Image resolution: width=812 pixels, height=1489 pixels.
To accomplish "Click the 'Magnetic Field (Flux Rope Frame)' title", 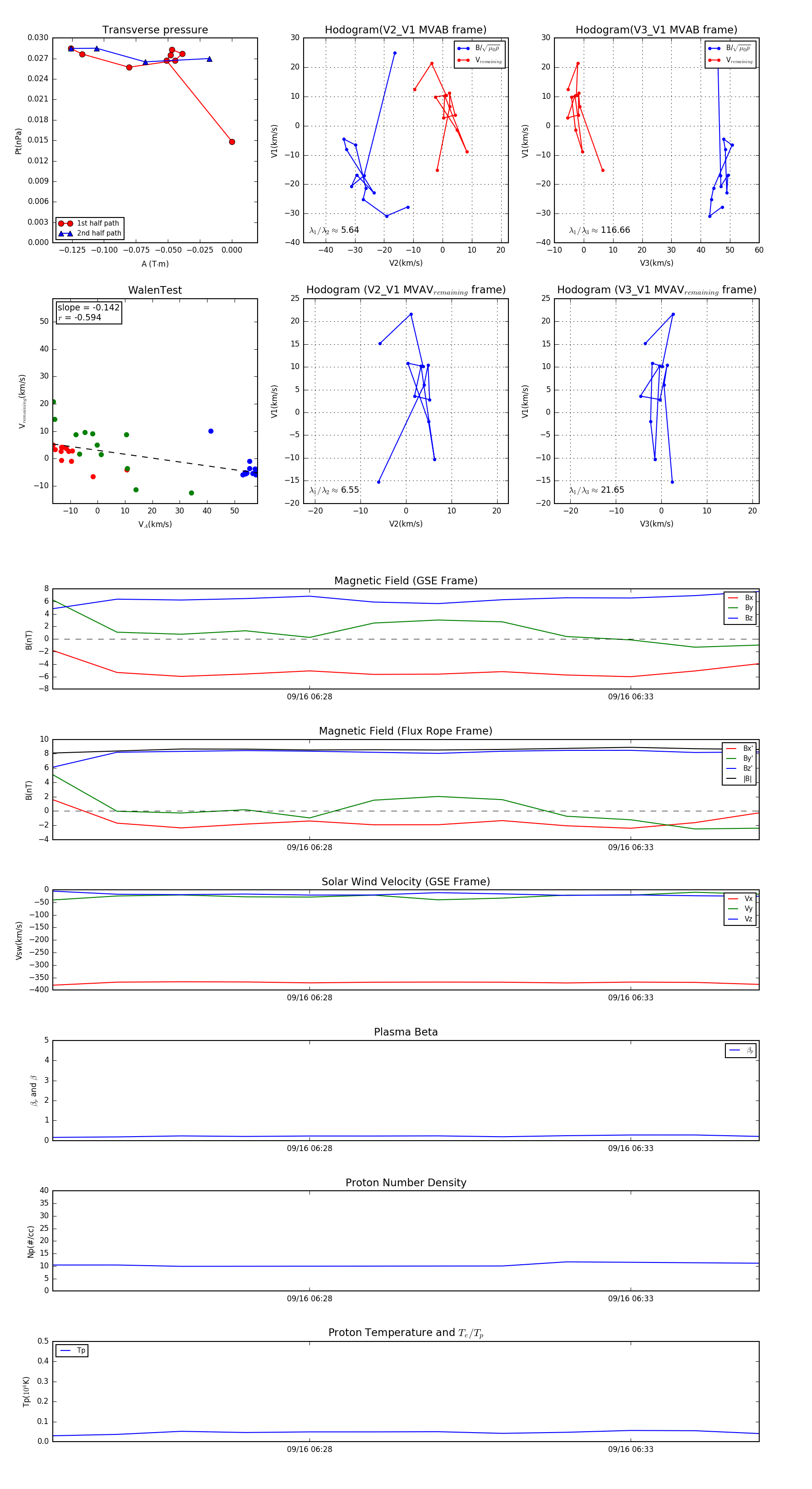I will tap(406, 731).
